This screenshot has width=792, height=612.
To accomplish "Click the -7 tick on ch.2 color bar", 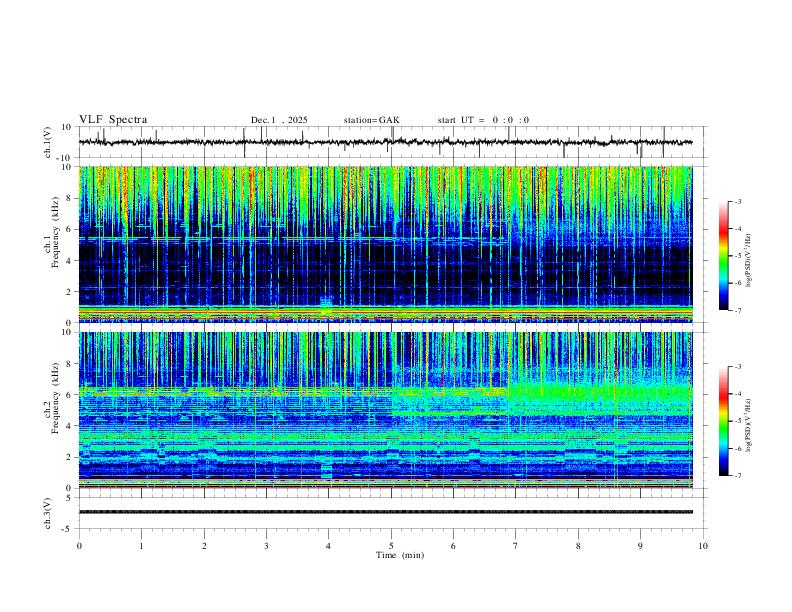I will point(738,476).
